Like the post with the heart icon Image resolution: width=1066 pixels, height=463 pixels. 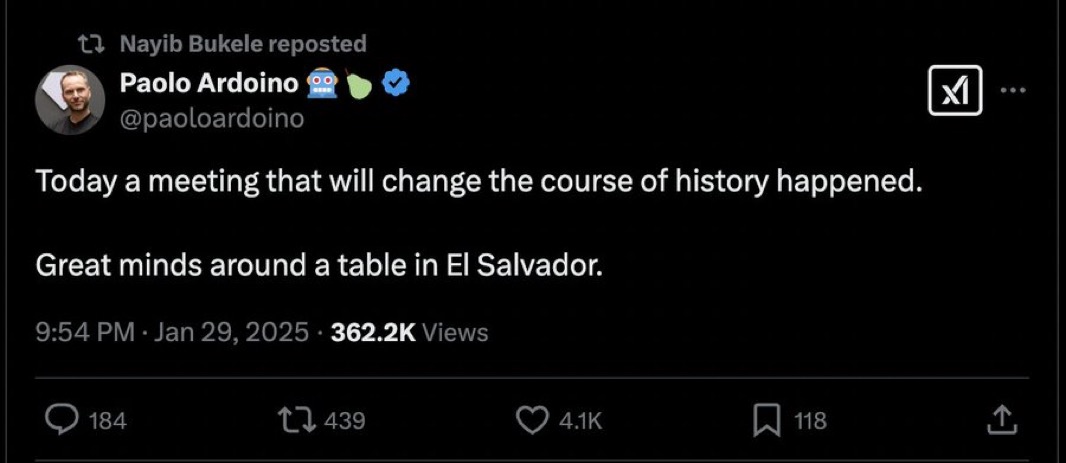pyautogui.click(x=532, y=421)
